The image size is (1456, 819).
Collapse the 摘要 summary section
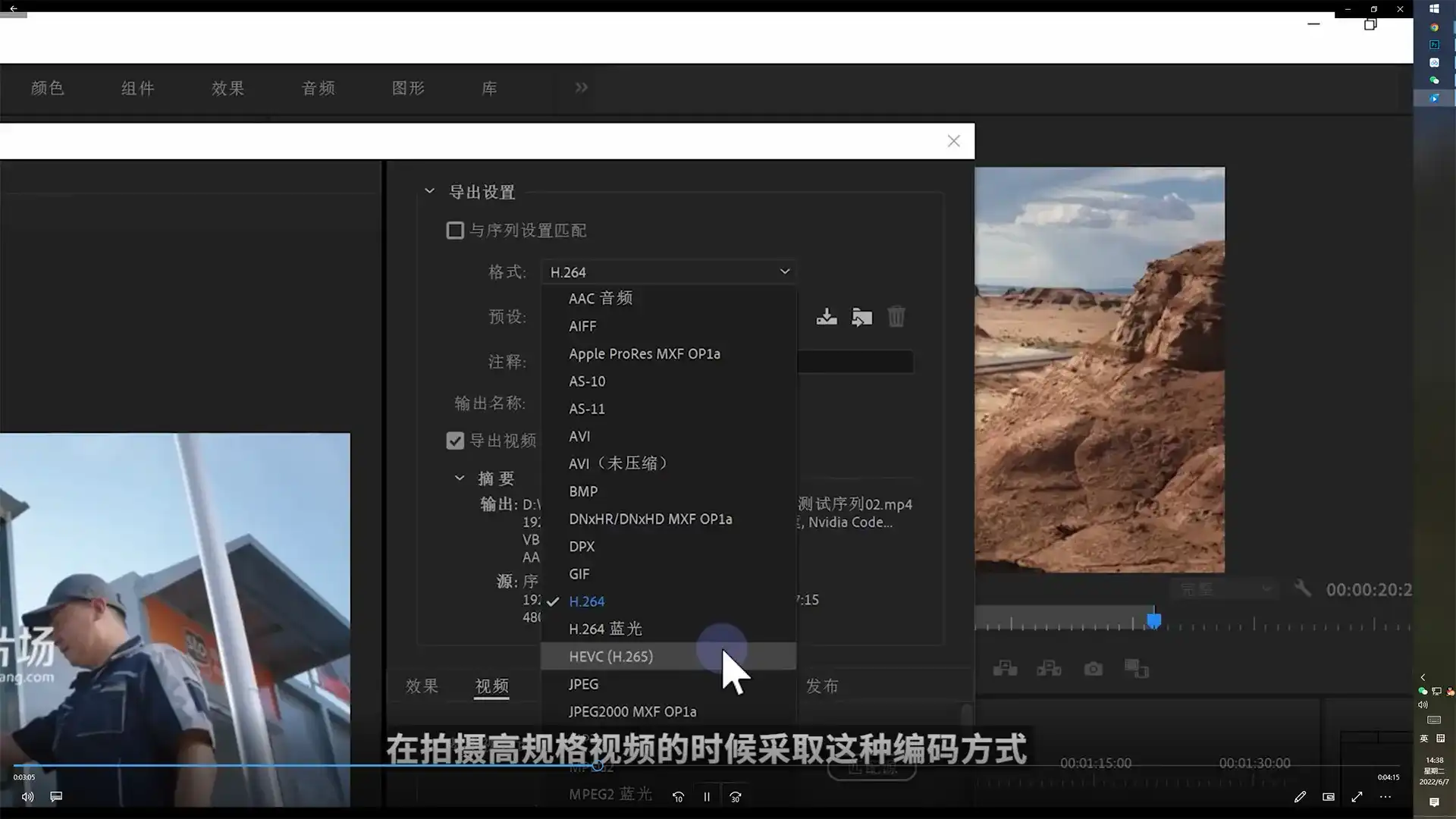pos(459,478)
